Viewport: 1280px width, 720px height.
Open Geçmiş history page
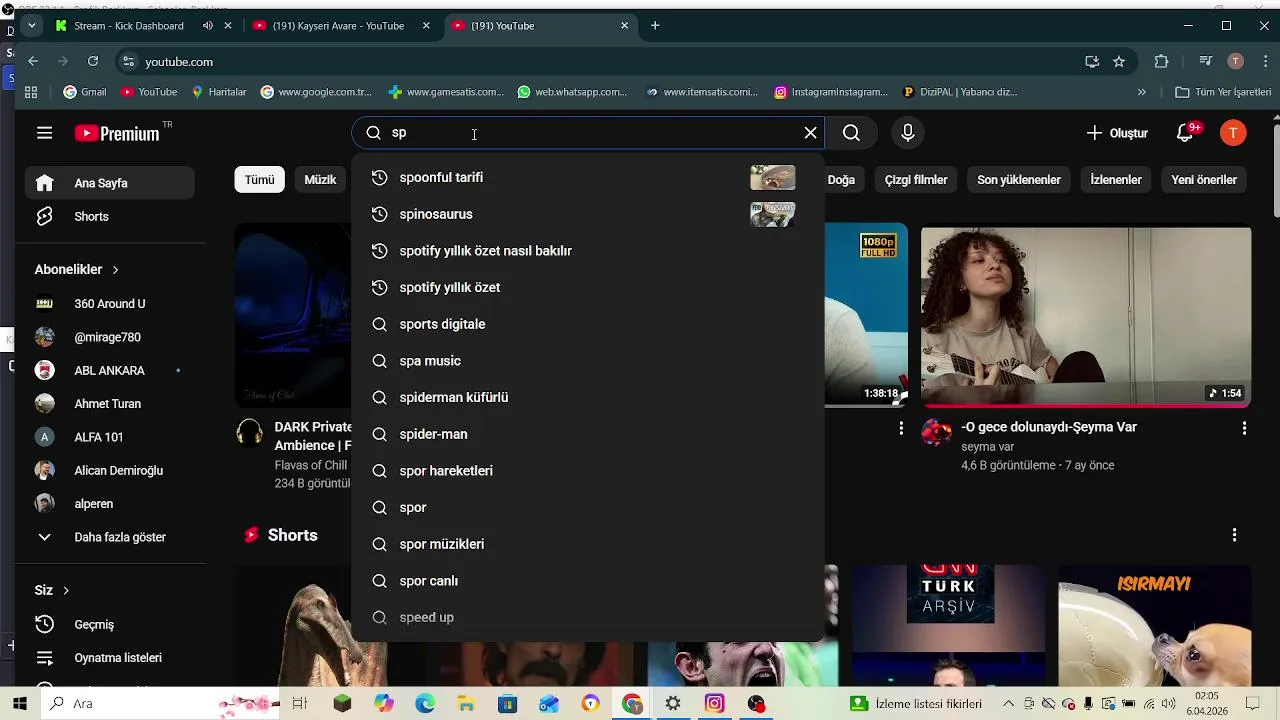[x=110, y=625]
